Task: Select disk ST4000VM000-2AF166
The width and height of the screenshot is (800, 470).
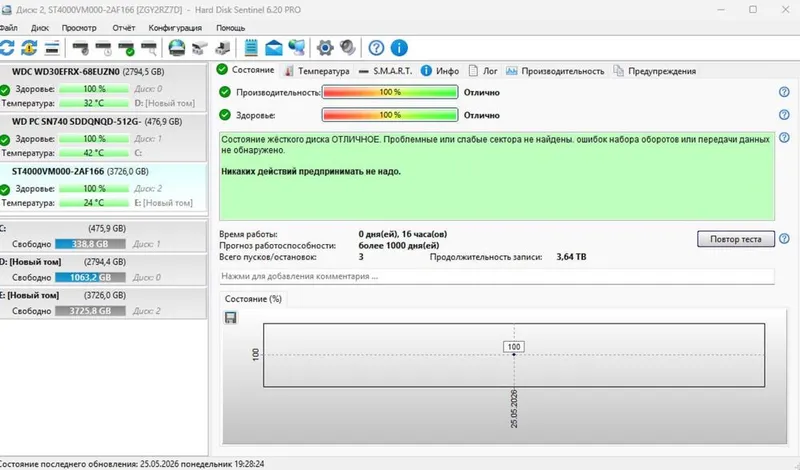Action: [x=103, y=187]
